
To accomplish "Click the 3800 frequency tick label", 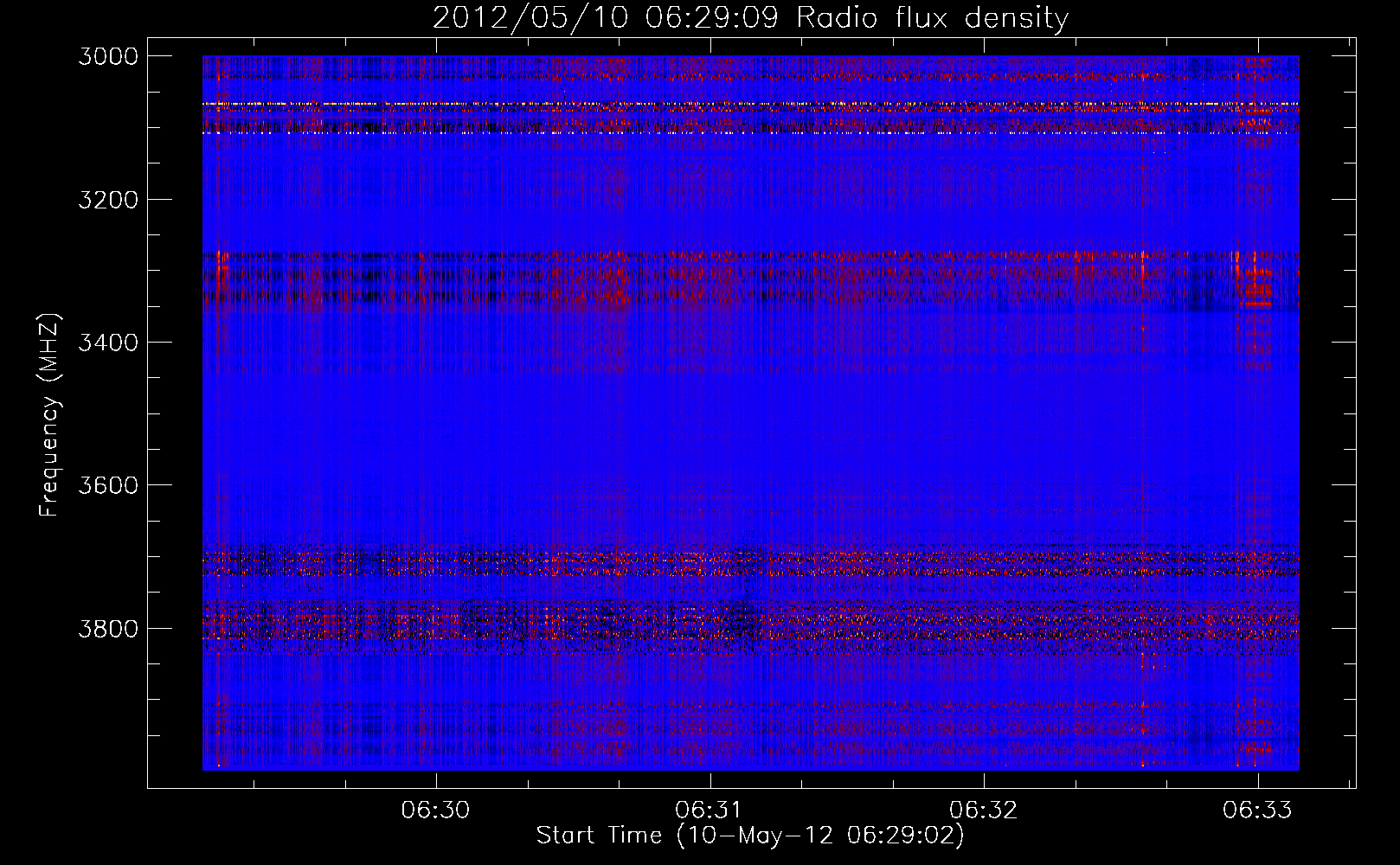I will click(108, 628).
